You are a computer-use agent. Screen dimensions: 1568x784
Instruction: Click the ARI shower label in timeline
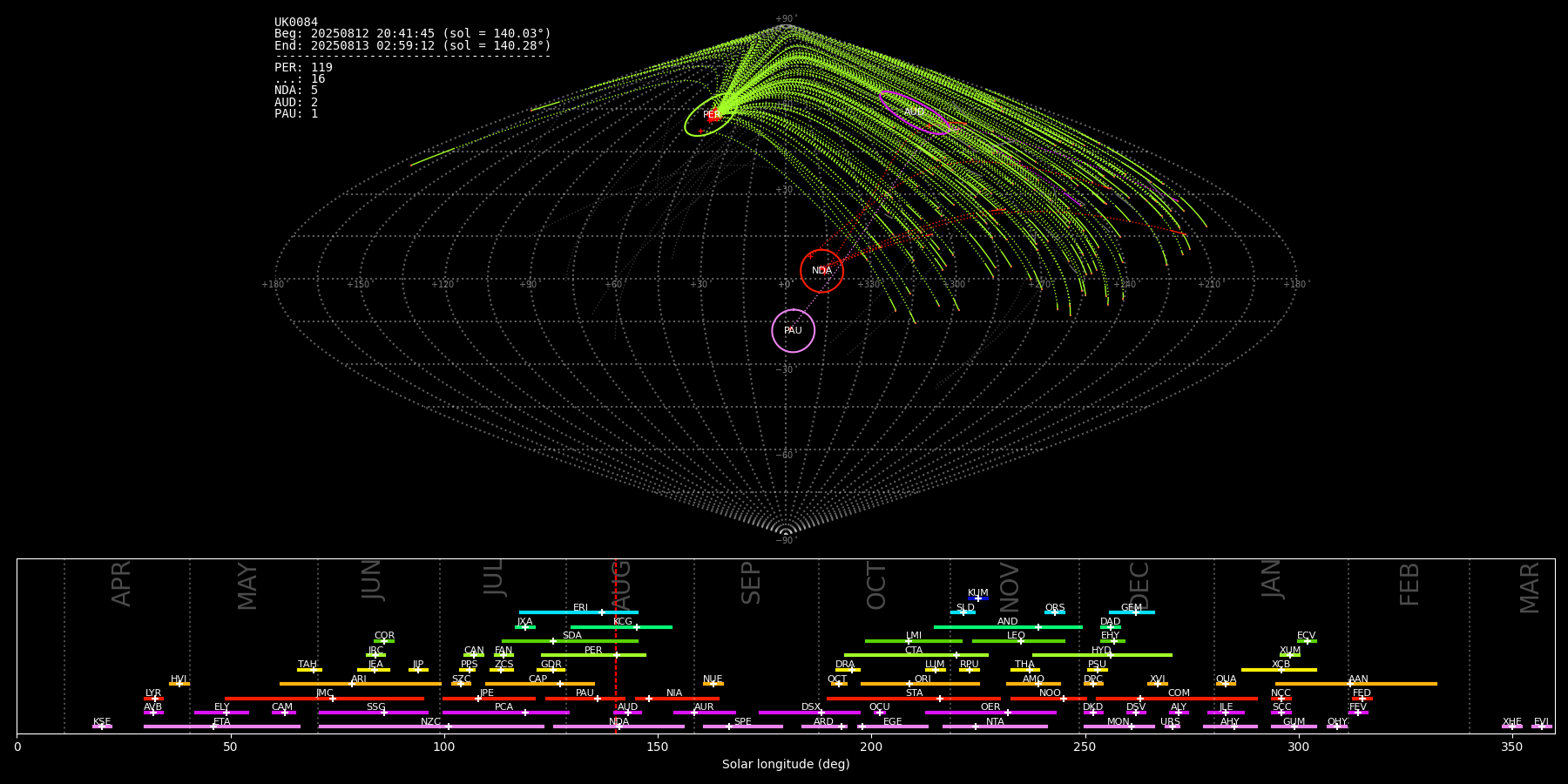coord(358,679)
